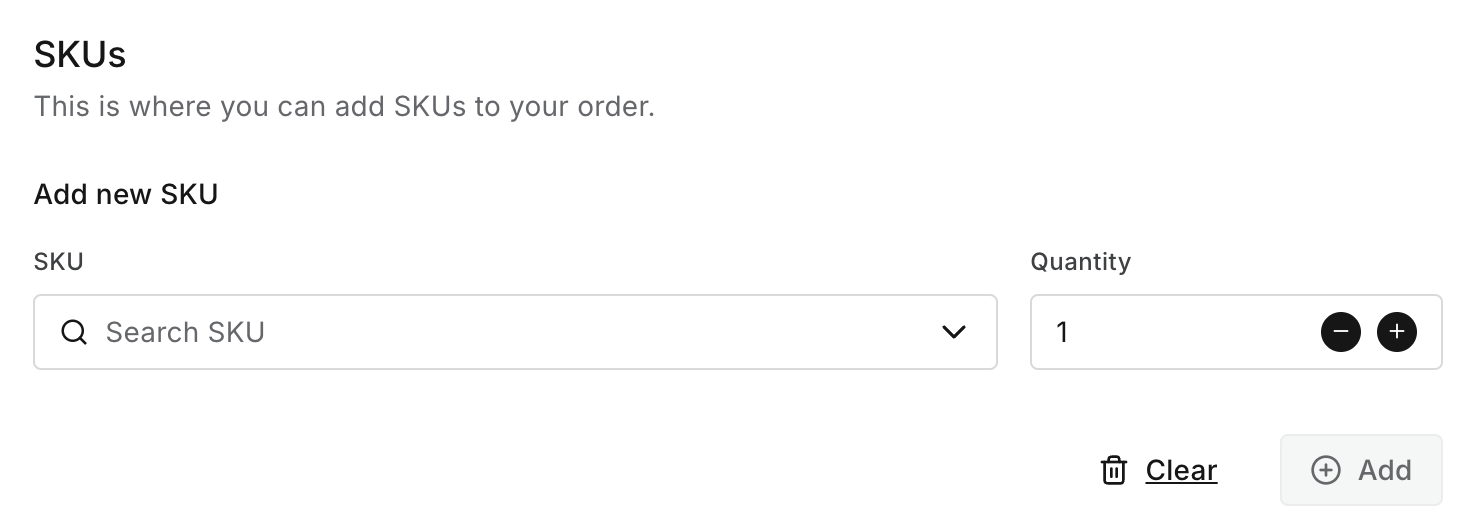Click the SKUs section heading

(x=80, y=55)
